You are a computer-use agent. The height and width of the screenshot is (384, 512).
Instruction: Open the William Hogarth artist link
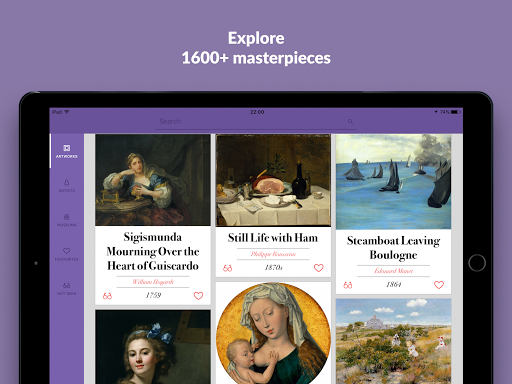coord(153,282)
